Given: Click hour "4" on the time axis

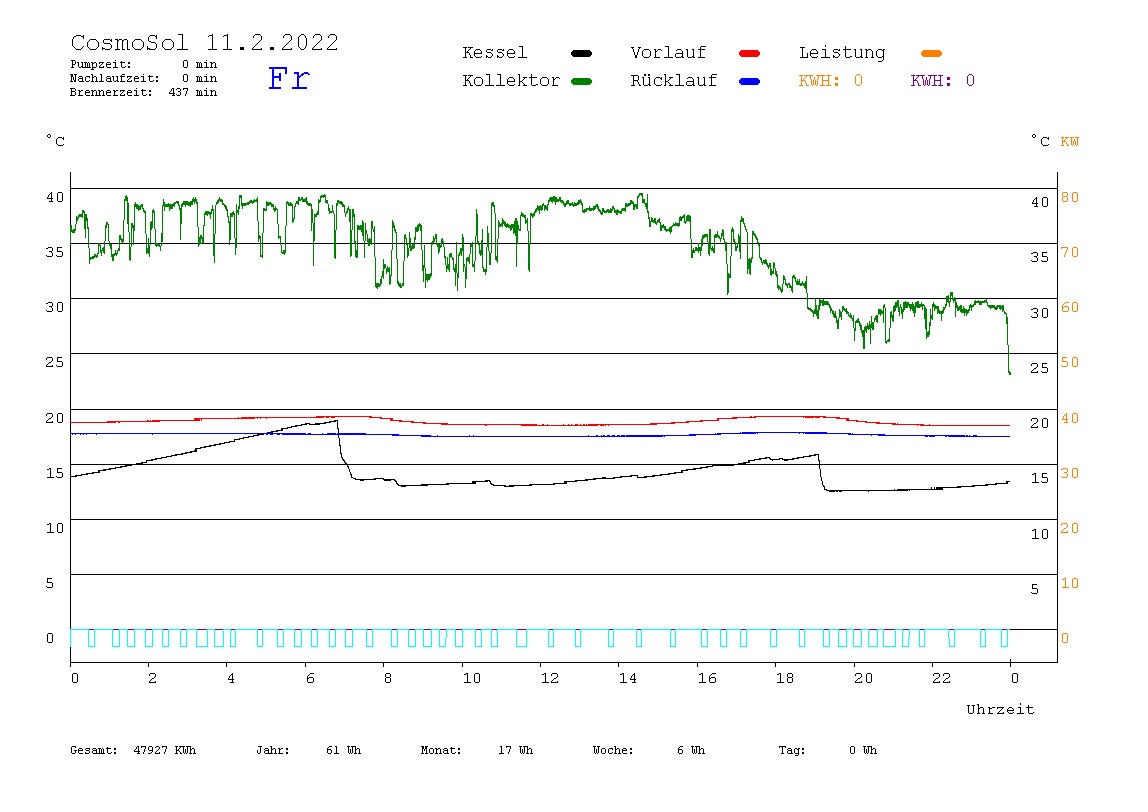Looking at the screenshot, I should tap(231, 679).
